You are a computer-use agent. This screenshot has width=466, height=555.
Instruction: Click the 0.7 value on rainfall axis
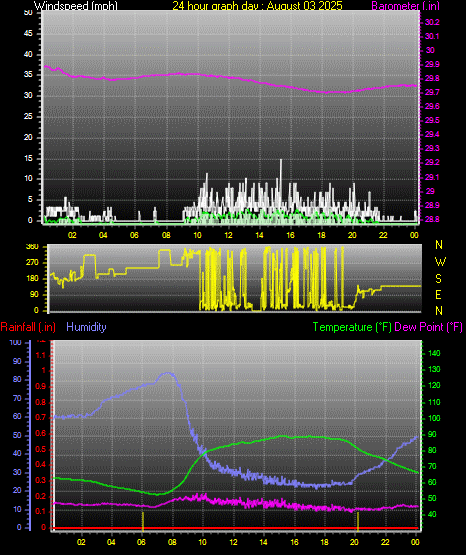[41, 418]
